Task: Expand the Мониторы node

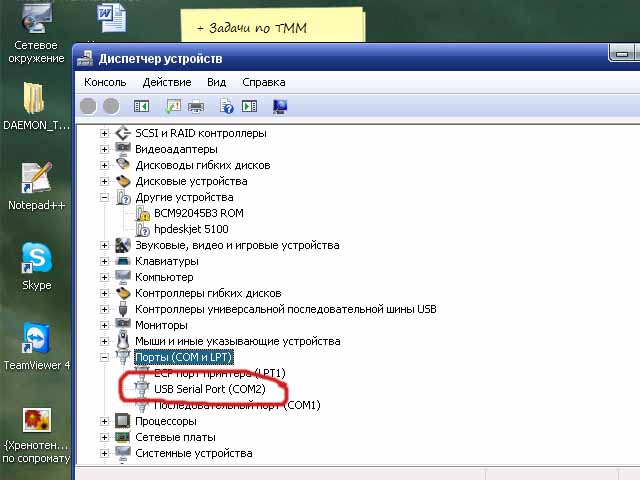Action: click(104, 325)
